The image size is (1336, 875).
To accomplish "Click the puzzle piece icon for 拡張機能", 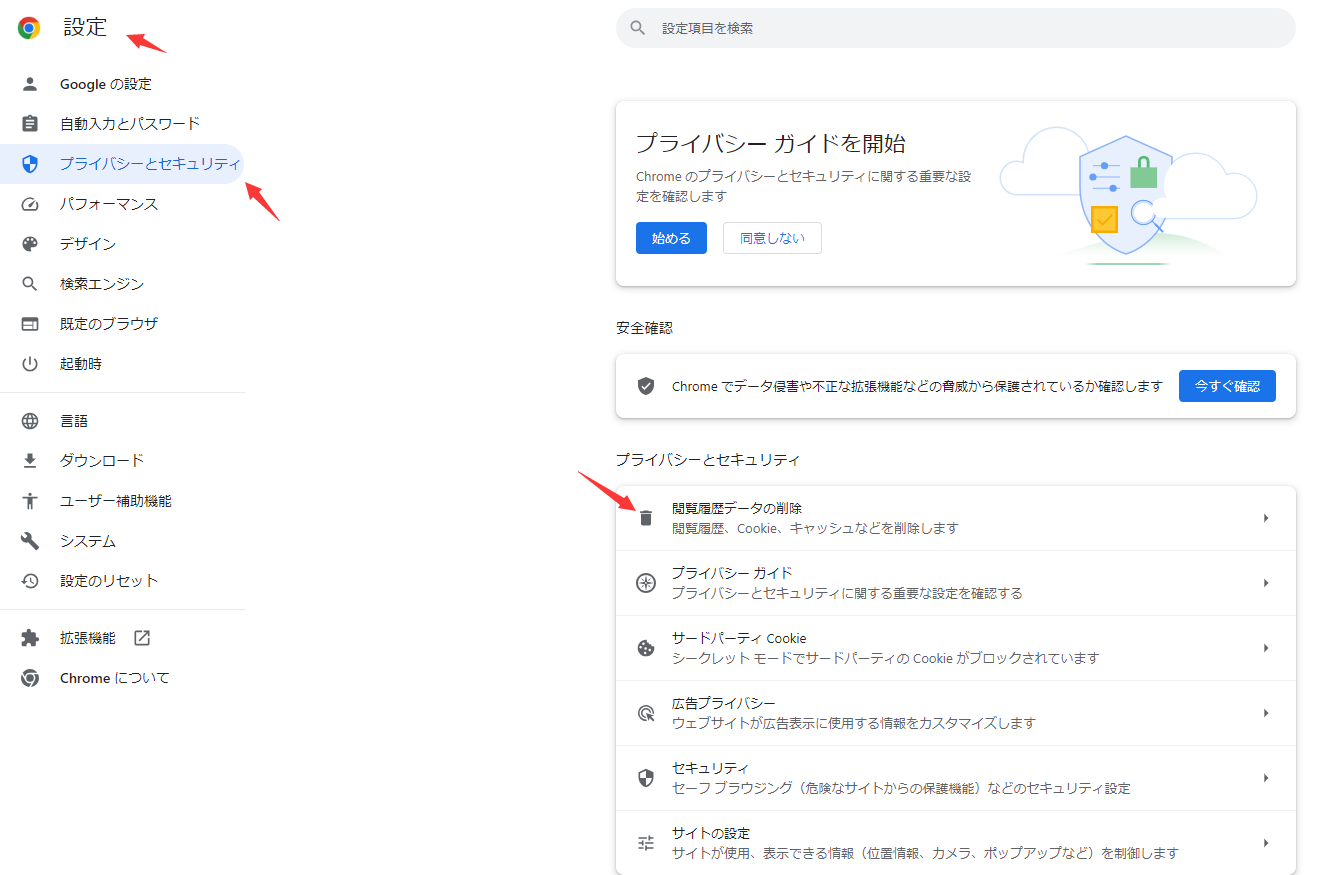I will (x=30, y=638).
